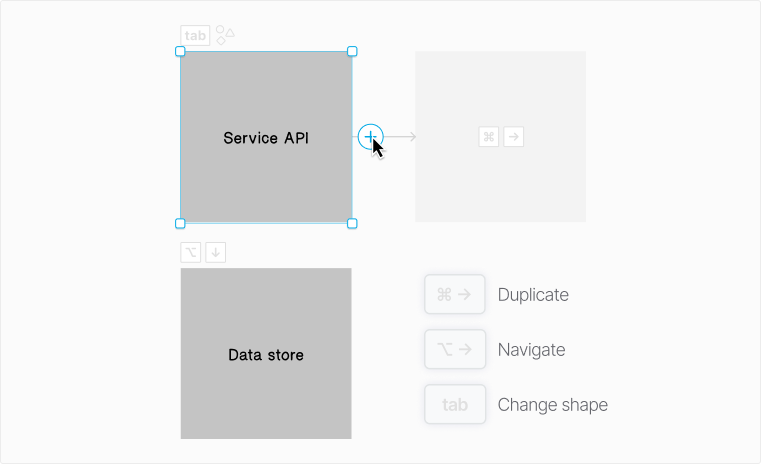Click the Duplicate label text
Screen dimensions: 761x464
tap(533, 295)
